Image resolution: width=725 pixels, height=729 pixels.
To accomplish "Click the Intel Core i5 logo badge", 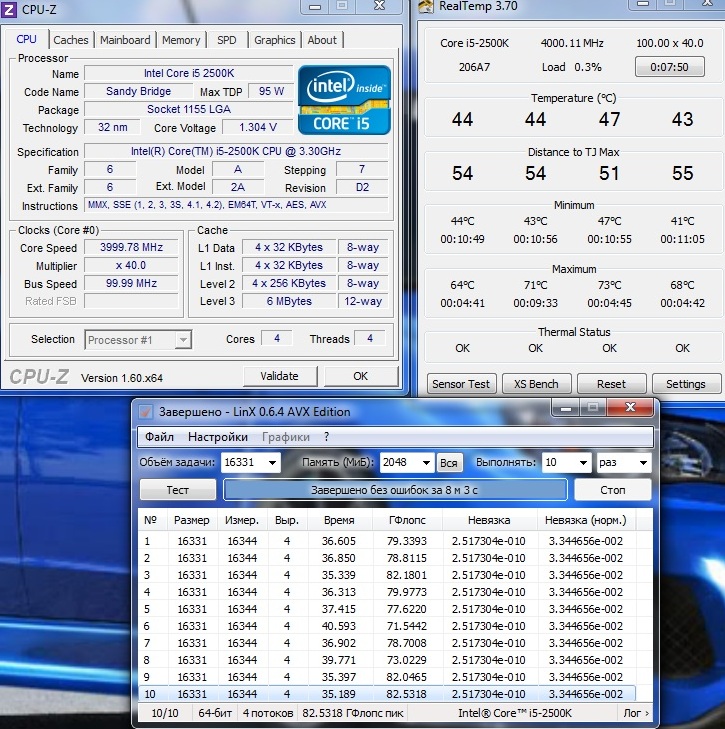I will click(344, 100).
